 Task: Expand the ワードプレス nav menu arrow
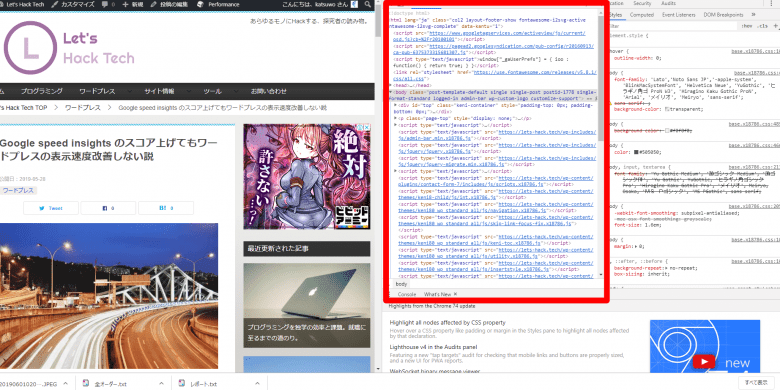coord(130,91)
